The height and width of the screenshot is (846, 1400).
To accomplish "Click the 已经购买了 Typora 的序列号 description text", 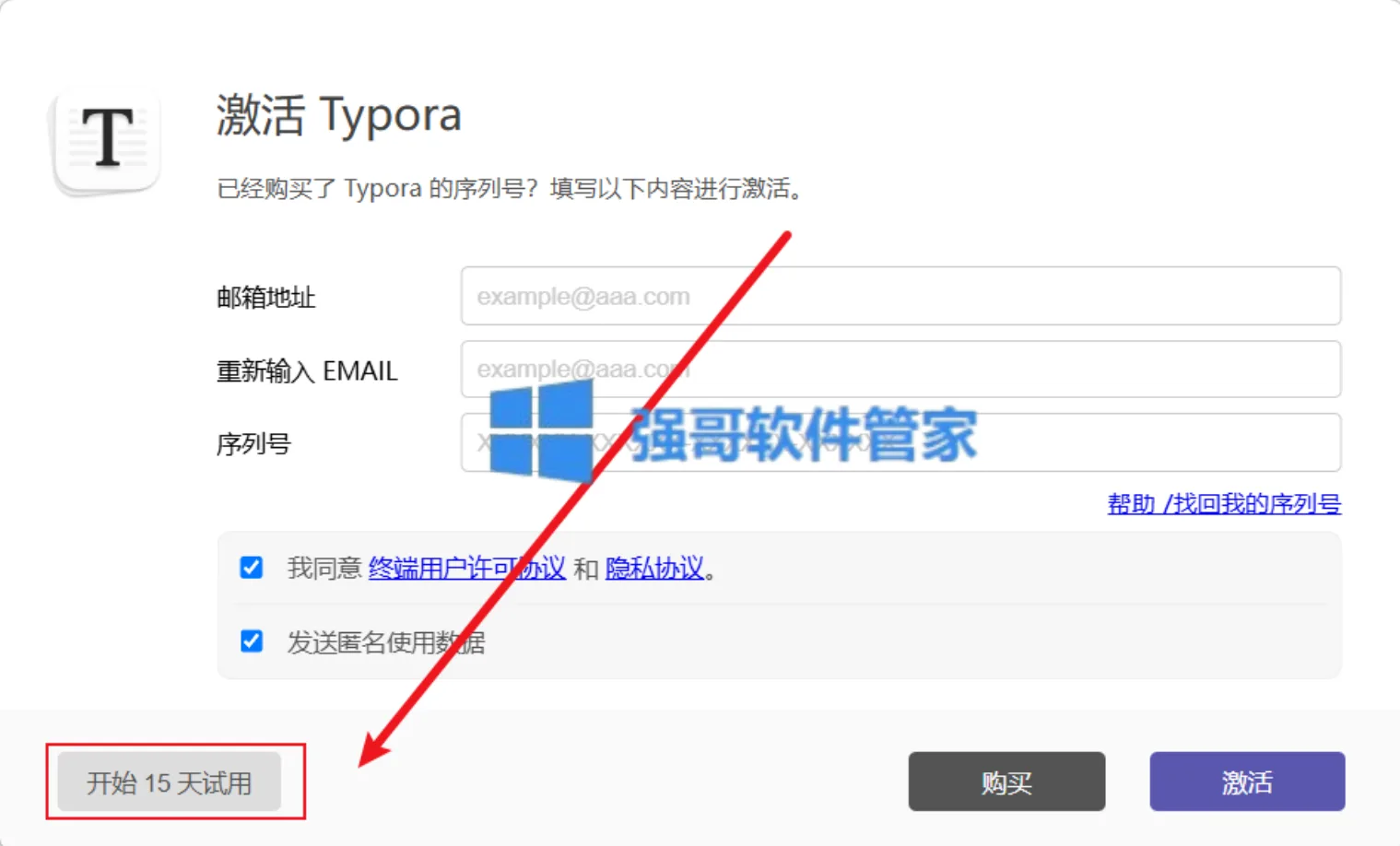I will pos(510,189).
